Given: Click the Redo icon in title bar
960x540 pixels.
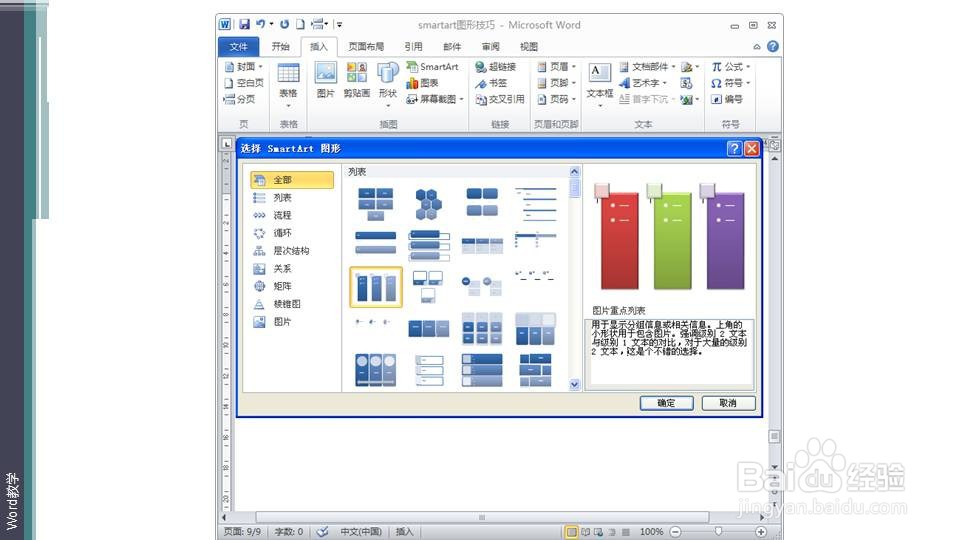Looking at the screenshot, I should pos(284,24).
